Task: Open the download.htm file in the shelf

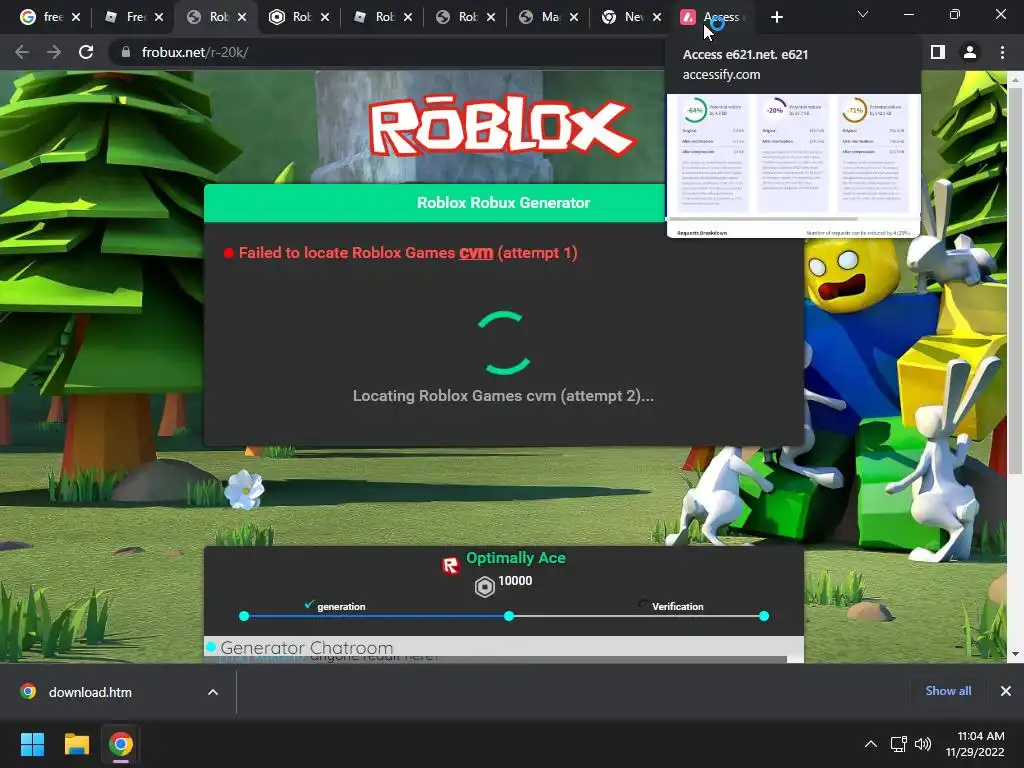Action: (x=90, y=692)
